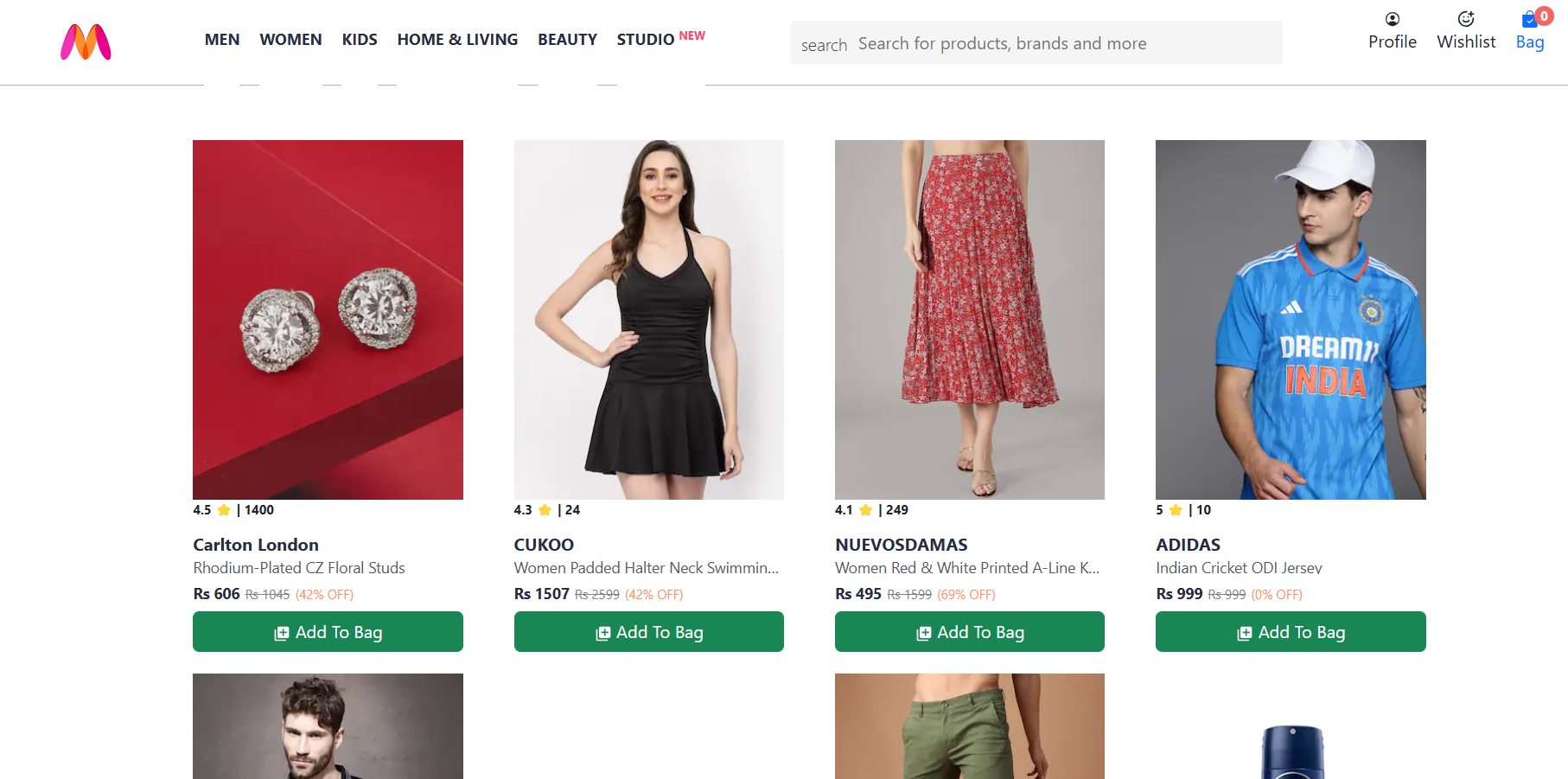Add the Indian Cricket ODI Jersey to bag
This screenshot has height=779, width=1568.
click(1290, 631)
